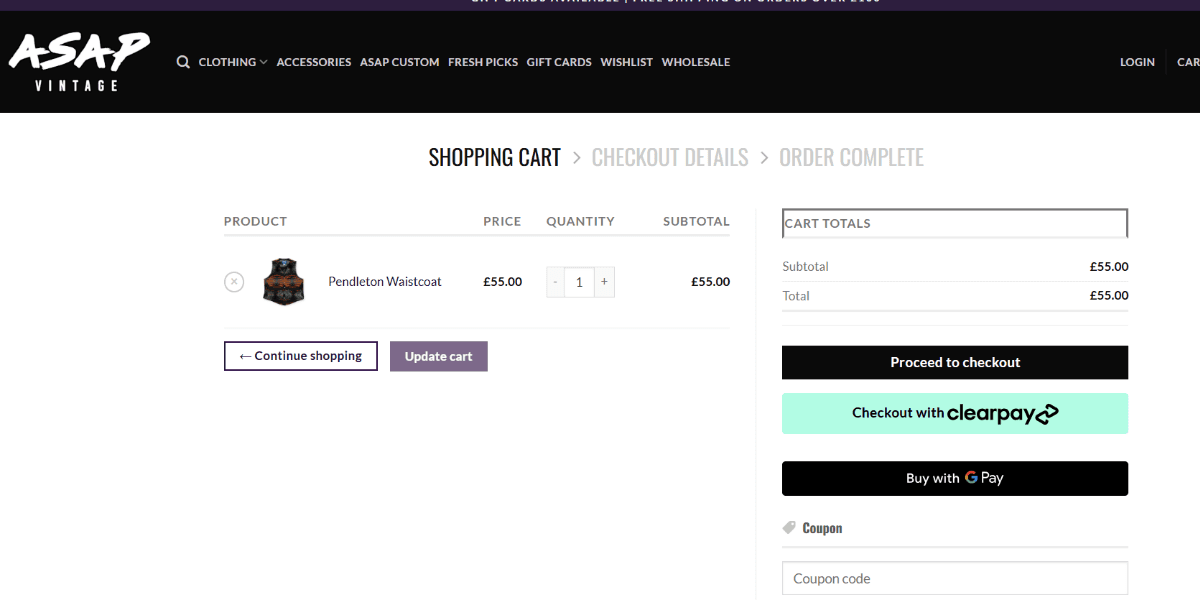Click Buy with Google Pay

[x=955, y=478]
